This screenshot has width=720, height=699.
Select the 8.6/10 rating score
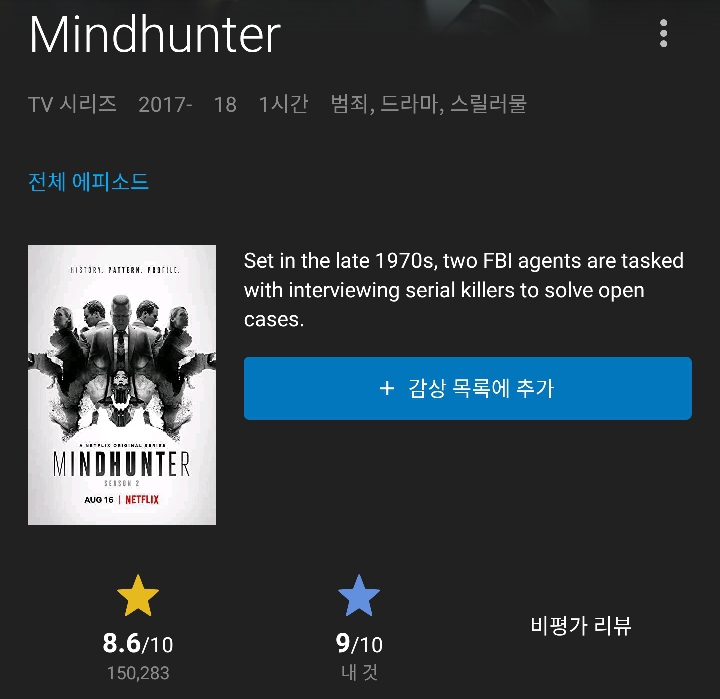click(x=138, y=643)
